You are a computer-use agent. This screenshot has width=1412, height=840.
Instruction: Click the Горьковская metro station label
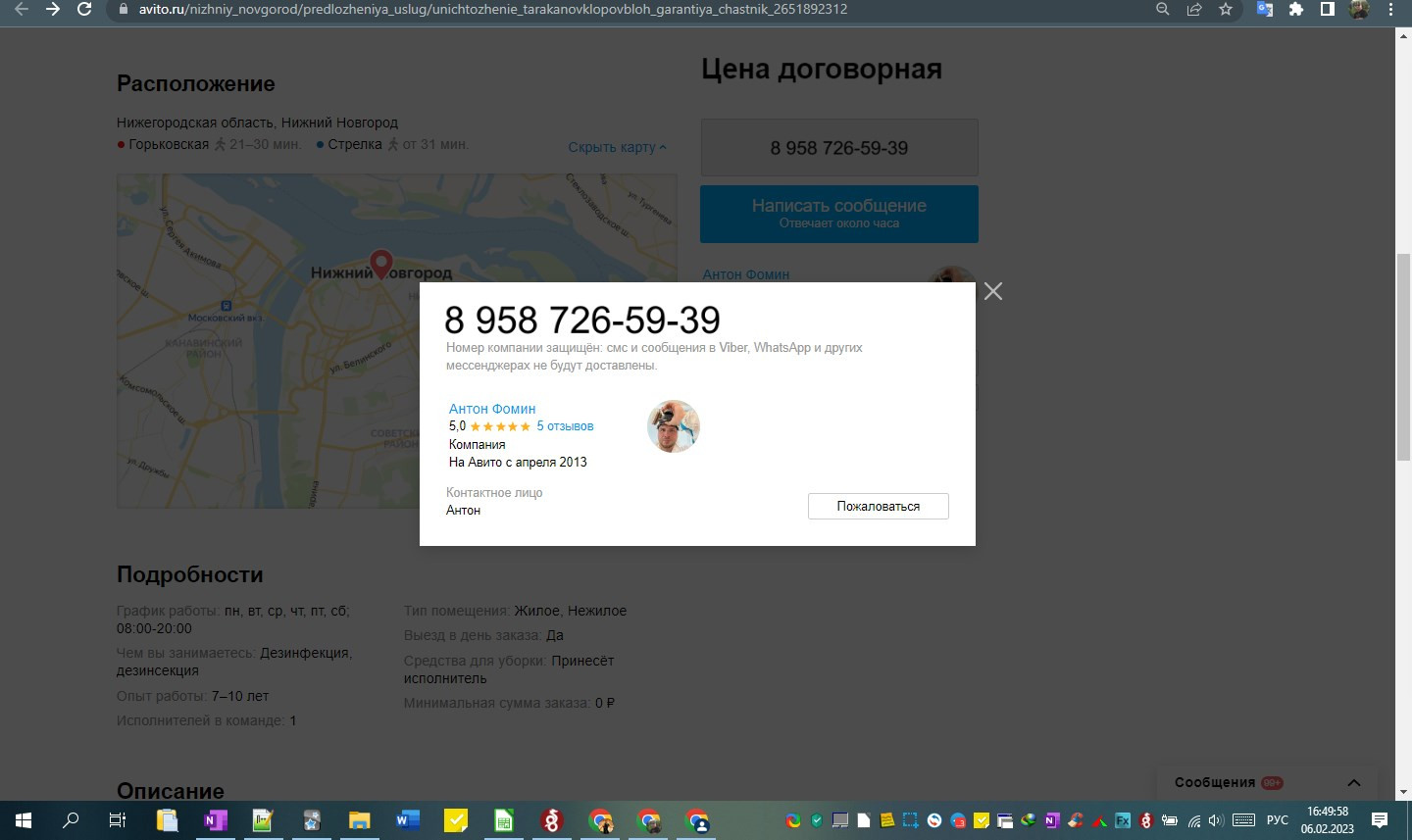[x=169, y=144]
